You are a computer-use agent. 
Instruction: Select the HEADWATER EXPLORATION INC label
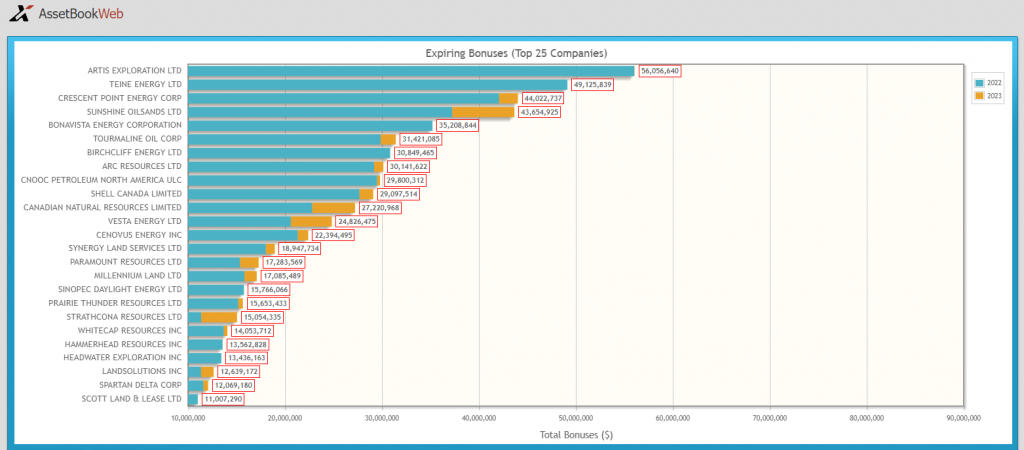tap(123, 358)
